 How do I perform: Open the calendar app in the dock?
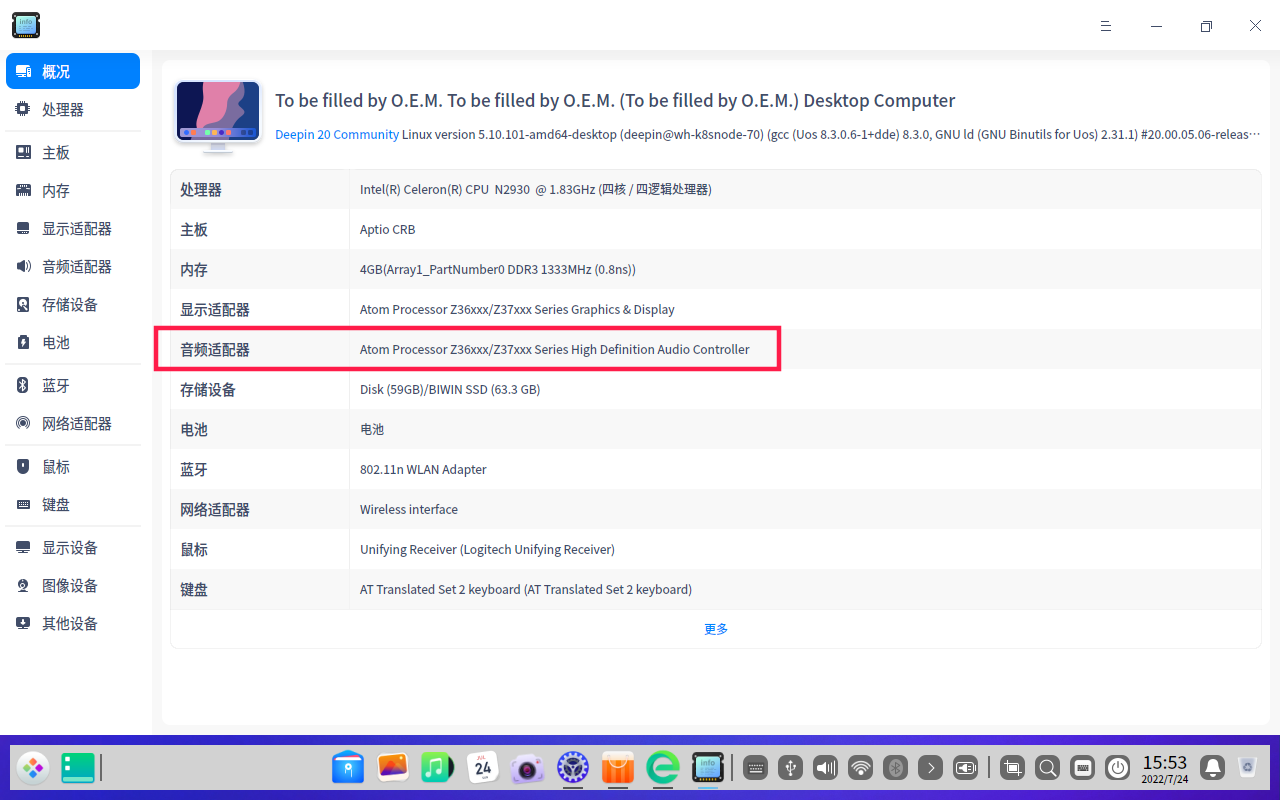click(x=483, y=768)
